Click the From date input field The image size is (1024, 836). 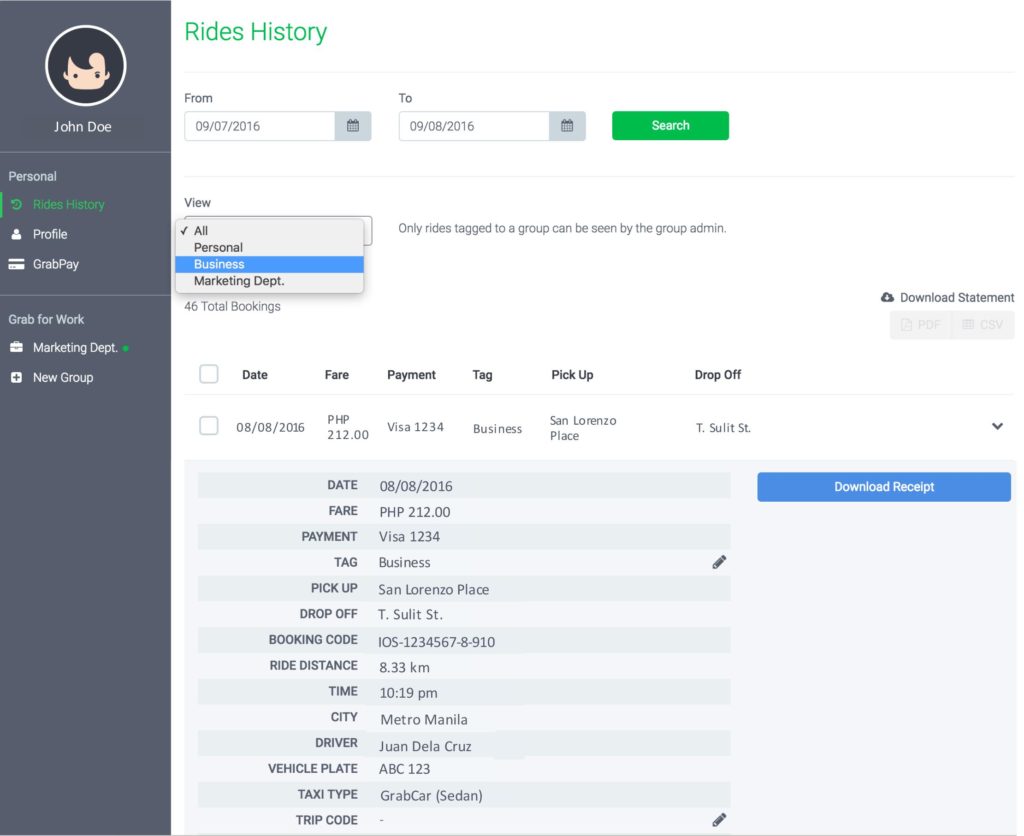coord(259,126)
